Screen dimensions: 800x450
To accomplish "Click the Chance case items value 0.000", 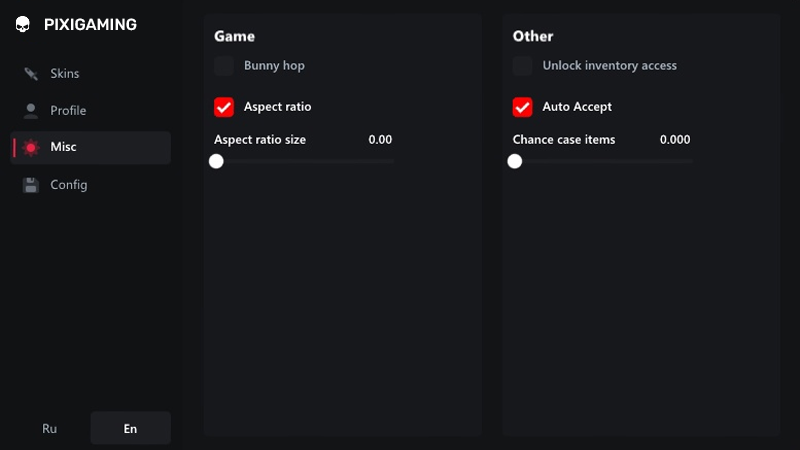I will point(674,139).
